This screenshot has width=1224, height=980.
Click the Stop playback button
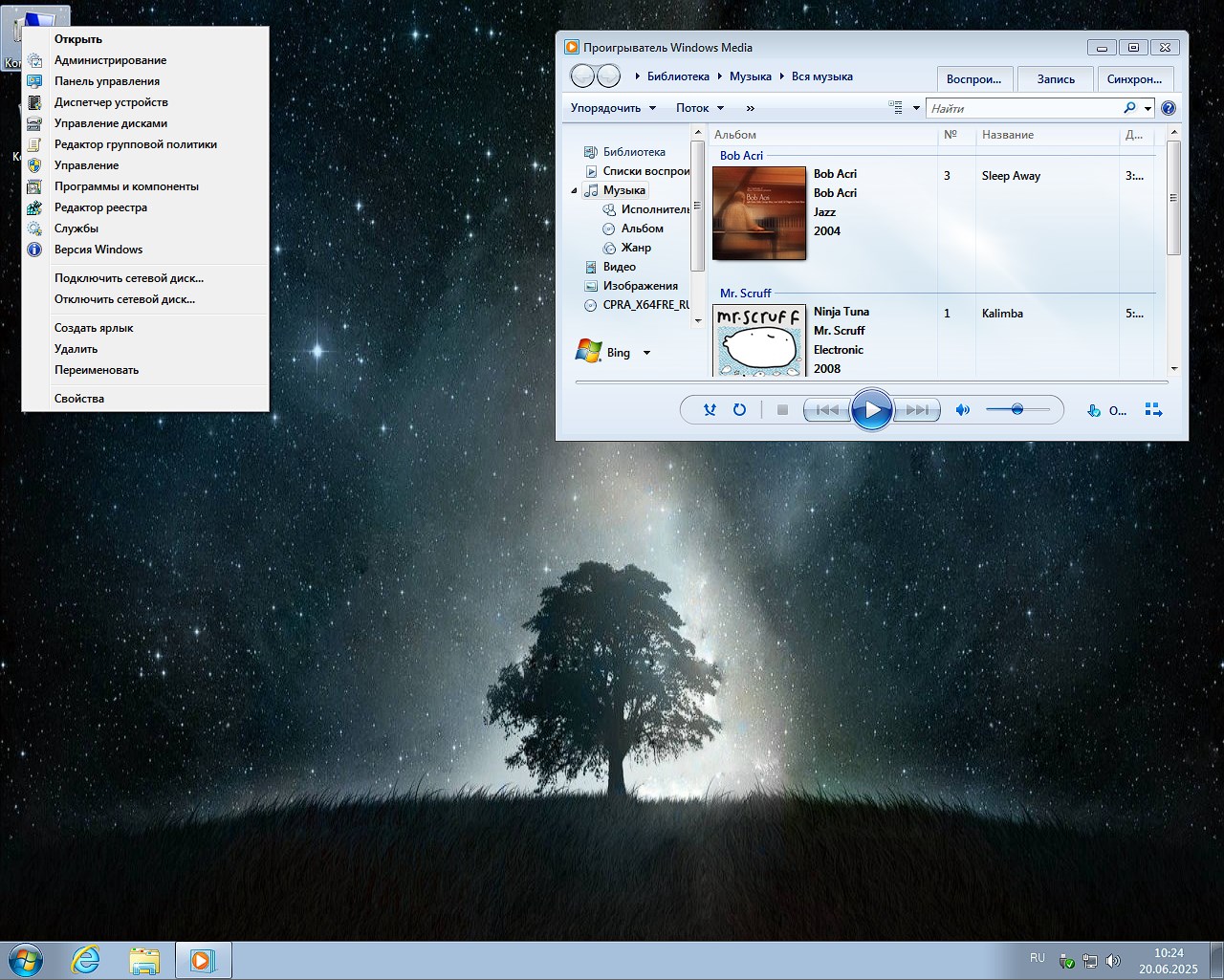coord(782,410)
